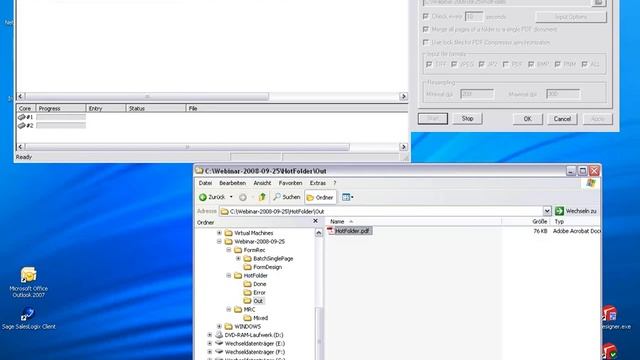
Task: Click the OK button in the dialog
Action: coord(527,119)
